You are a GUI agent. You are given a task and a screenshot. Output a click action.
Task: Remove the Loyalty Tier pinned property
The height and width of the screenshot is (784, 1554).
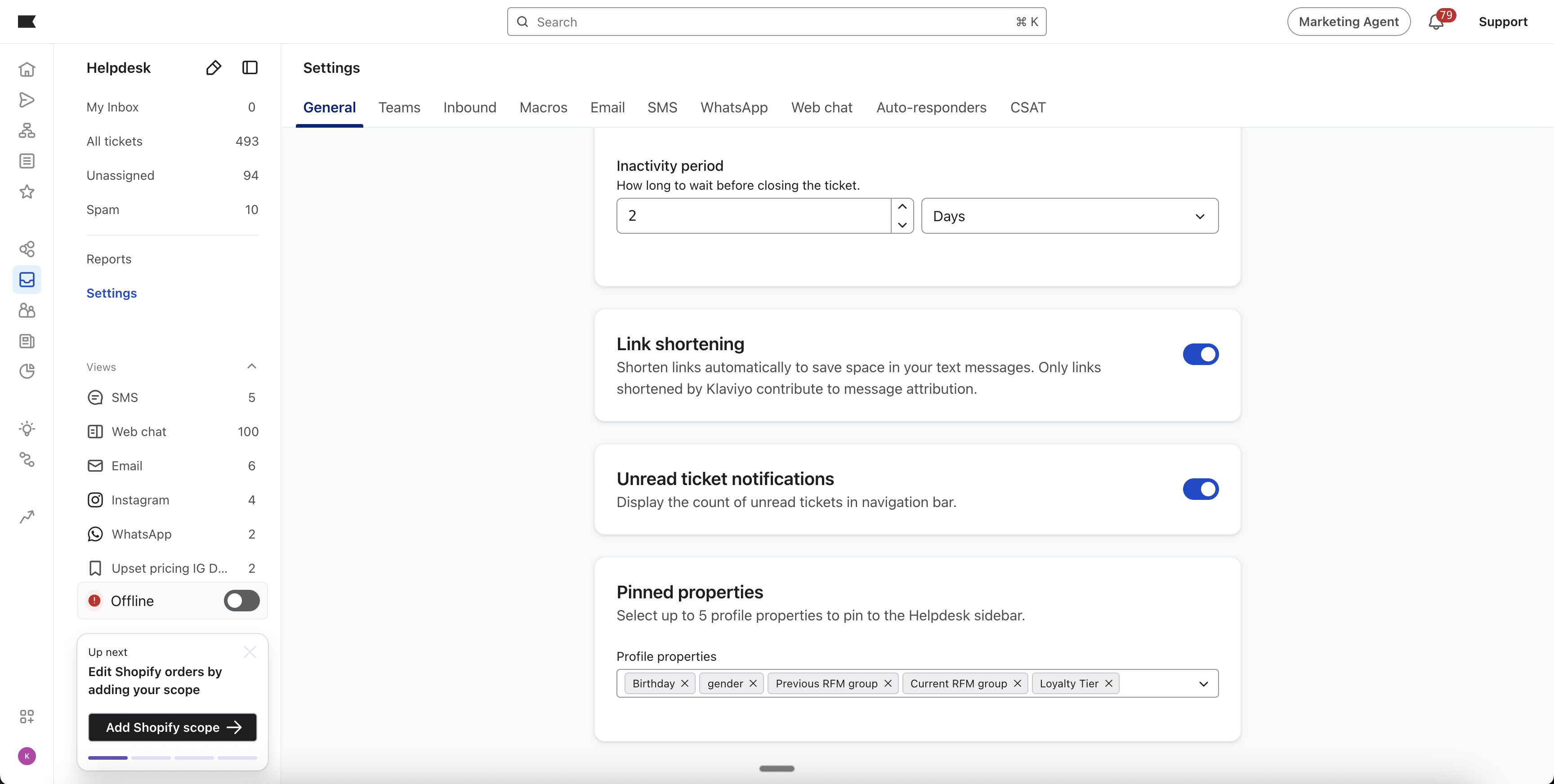point(1109,684)
